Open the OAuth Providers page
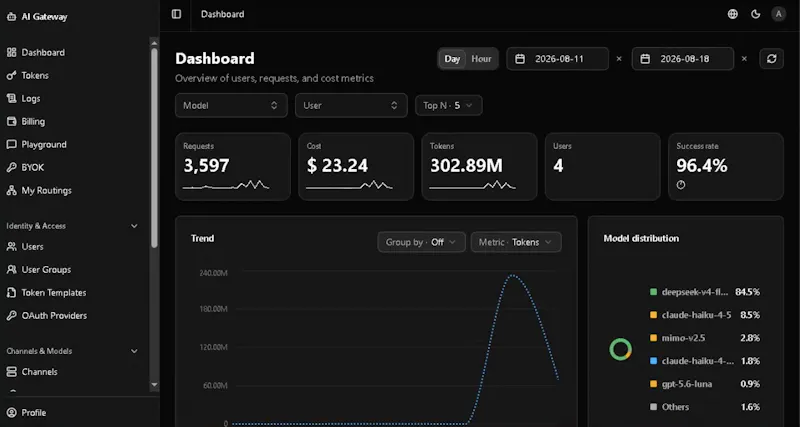The image size is (800, 427). click(x=54, y=316)
